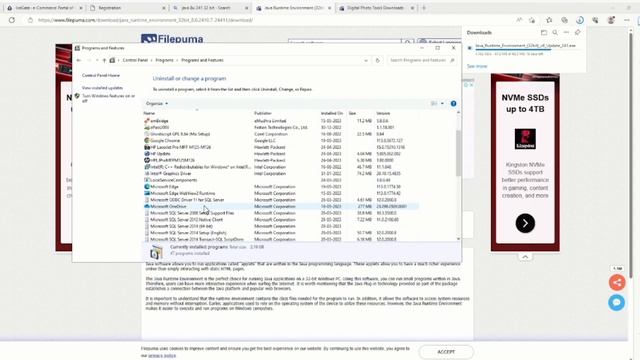Add this page to favorites star icon

click(532, 20)
